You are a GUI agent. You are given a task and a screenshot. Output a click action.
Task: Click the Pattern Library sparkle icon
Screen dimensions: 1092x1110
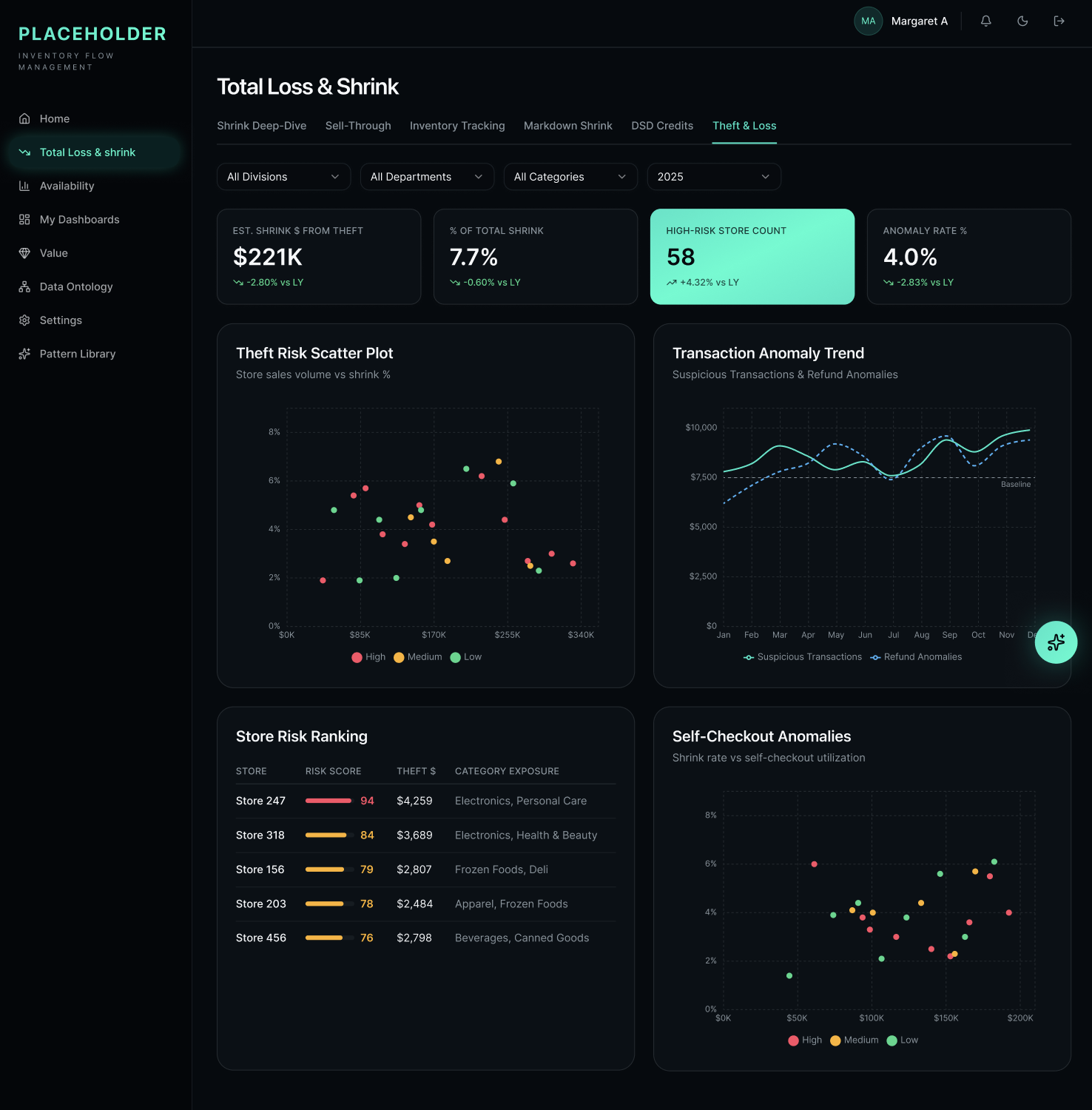click(24, 354)
